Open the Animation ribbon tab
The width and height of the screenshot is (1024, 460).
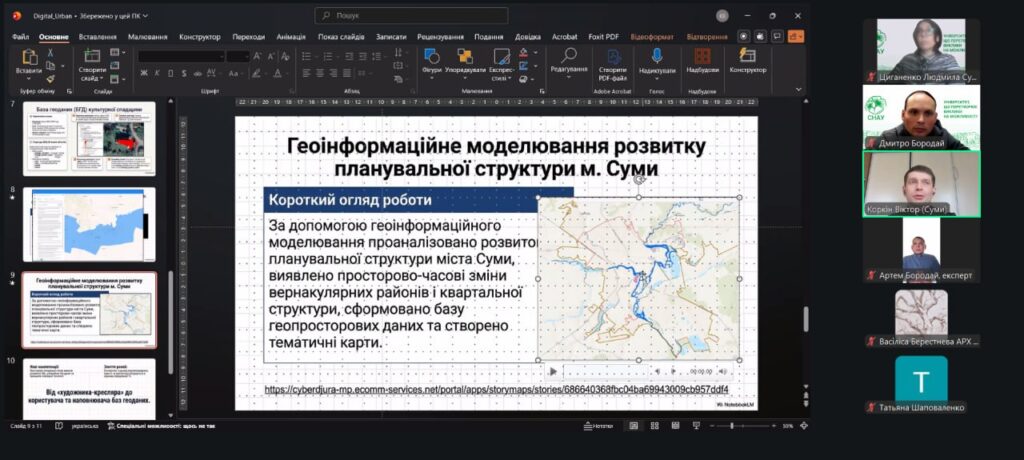click(x=290, y=37)
